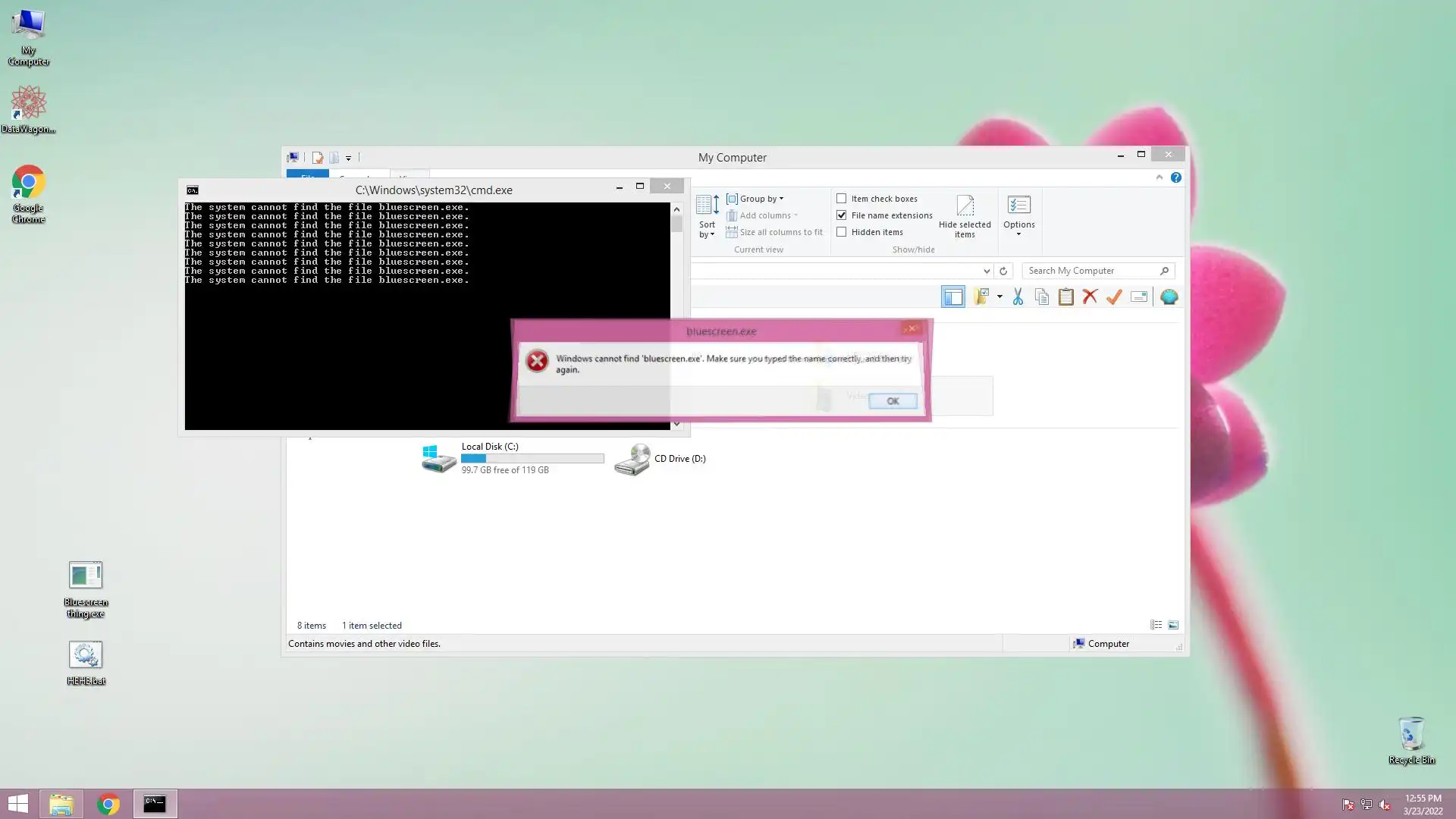Click the orange checkmark Properties icon
Screen dimensions: 1456x819
(1114, 297)
